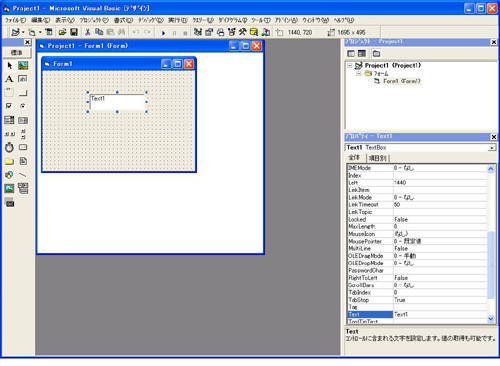Viewport: 500px width, 366px height.
Task: Open the Menu Editor from the toolbar
Action: click(x=49, y=32)
